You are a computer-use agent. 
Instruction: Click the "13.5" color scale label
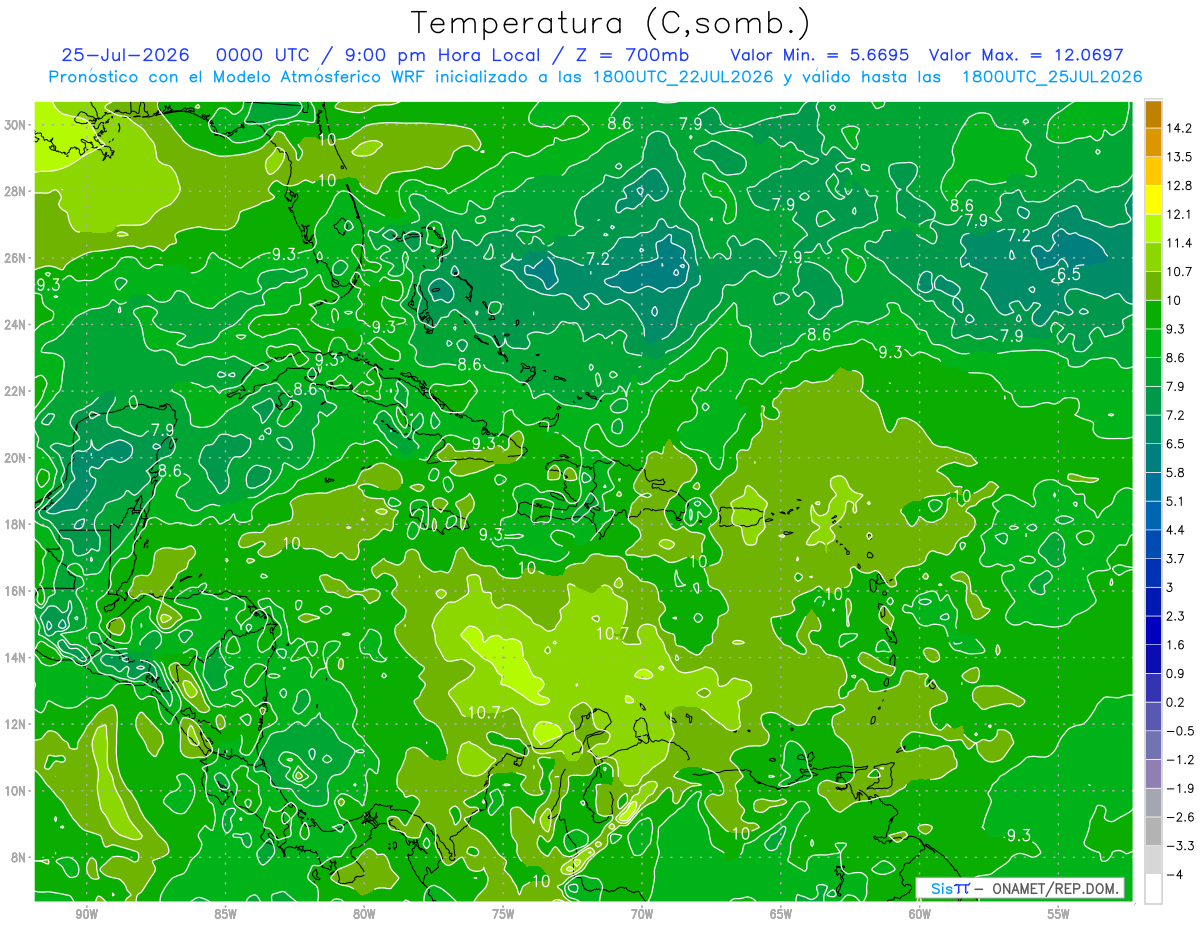point(1179,157)
